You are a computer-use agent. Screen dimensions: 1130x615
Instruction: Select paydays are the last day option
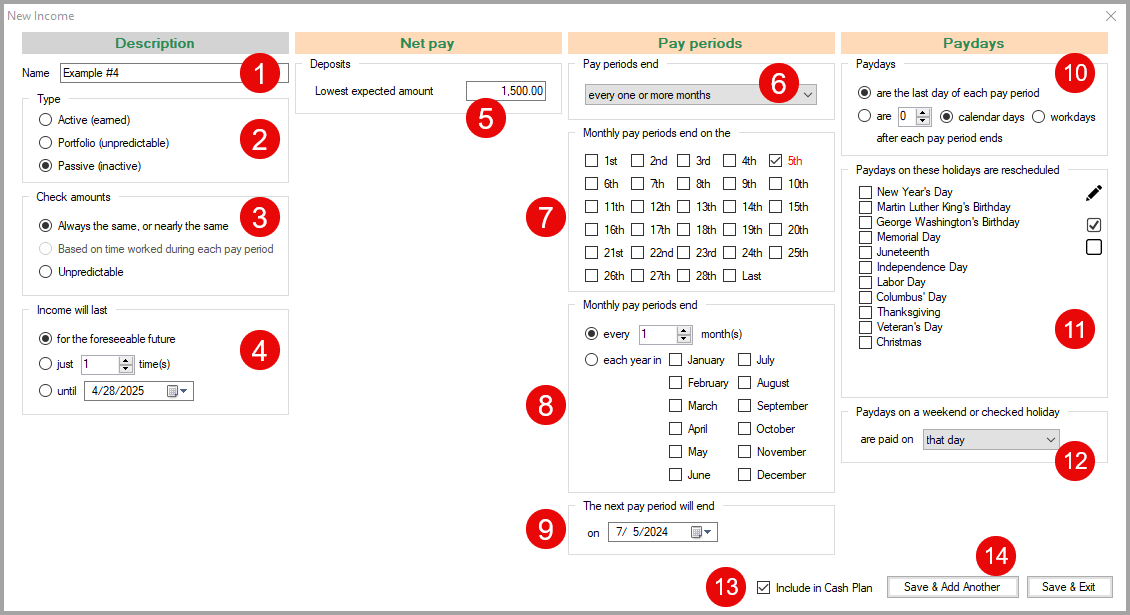point(864,93)
